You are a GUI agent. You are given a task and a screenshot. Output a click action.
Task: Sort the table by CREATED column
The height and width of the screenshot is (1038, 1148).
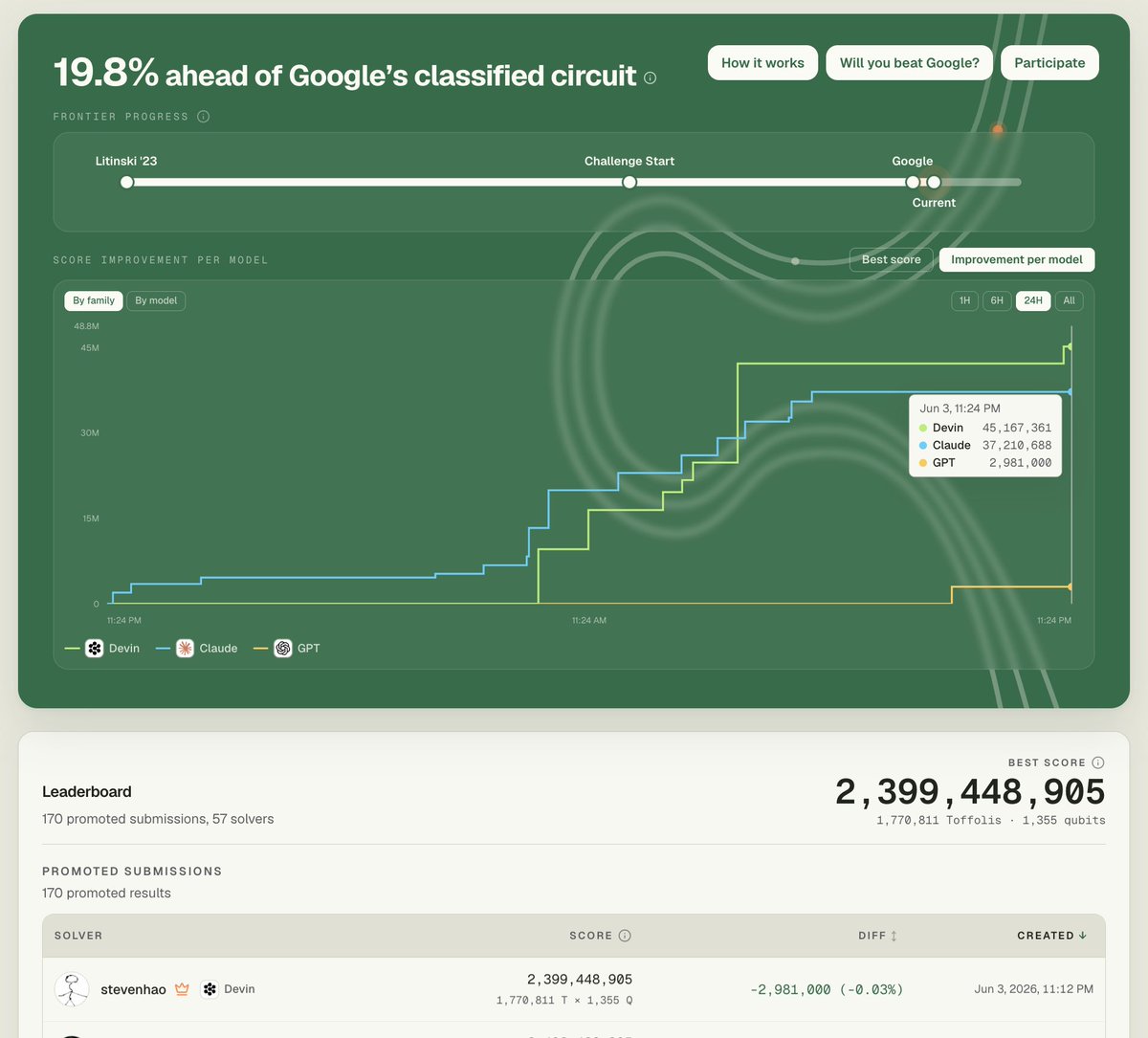click(1051, 936)
